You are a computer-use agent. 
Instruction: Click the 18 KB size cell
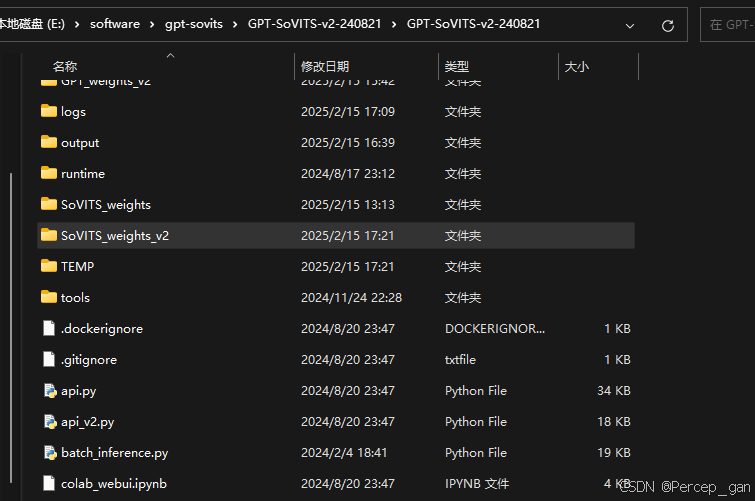coord(614,422)
